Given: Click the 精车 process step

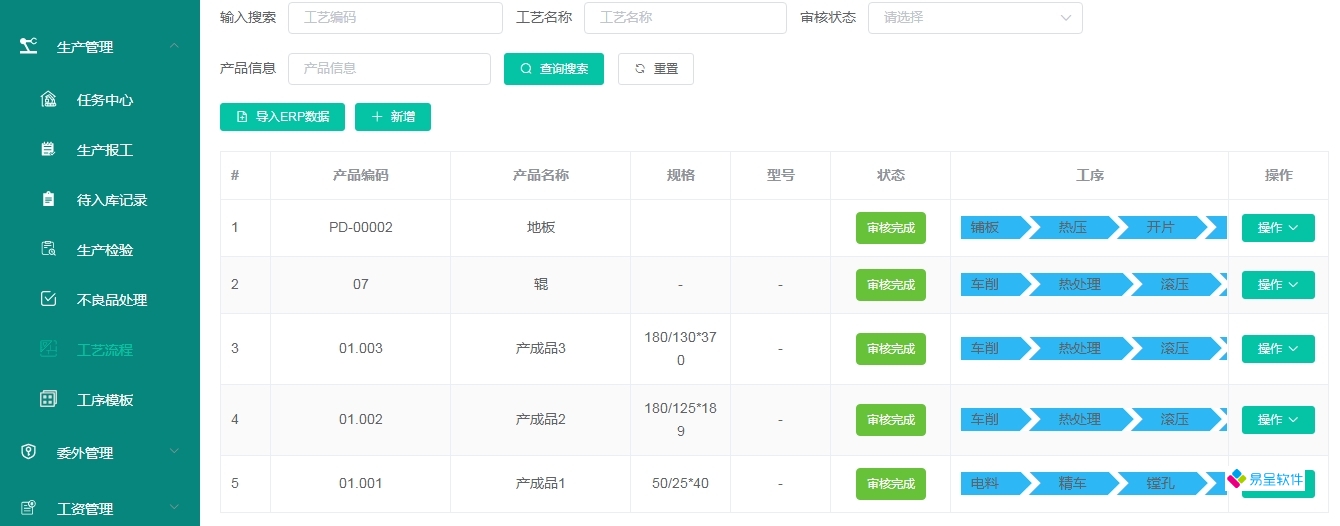Looking at the screenshot, I should click(1073, 484).
